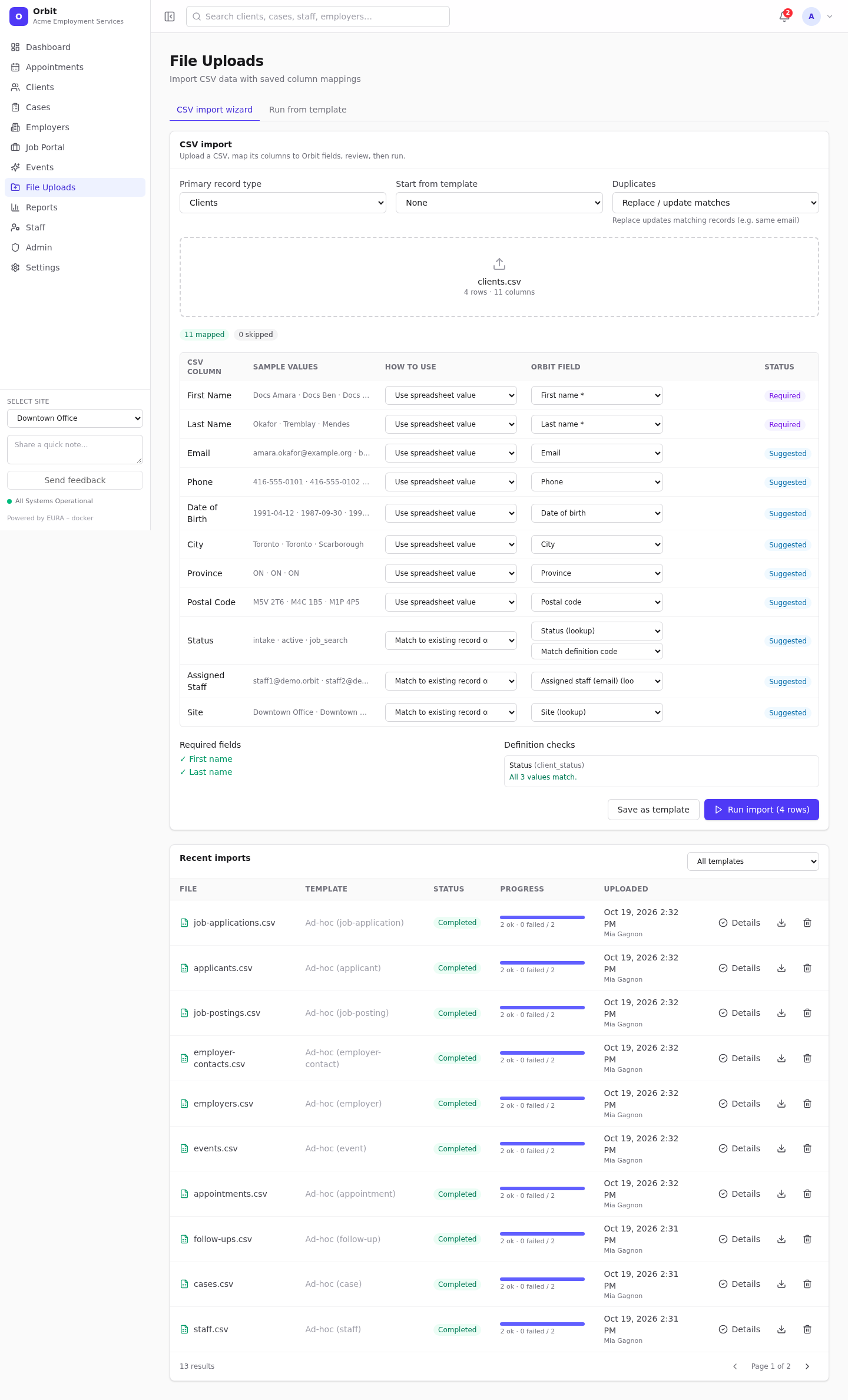
Task: Open Job Portal in the sidebar
Action: tap(75, 147)
